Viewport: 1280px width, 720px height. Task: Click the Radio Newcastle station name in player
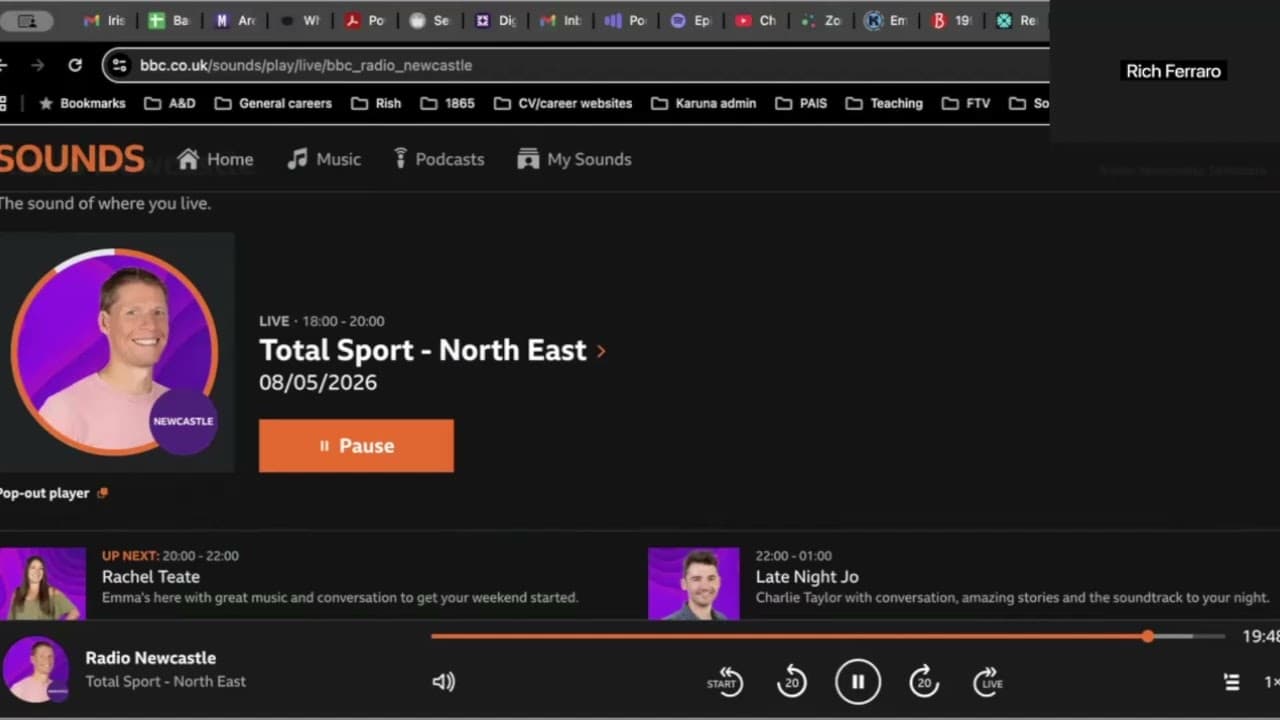[151, 658]
